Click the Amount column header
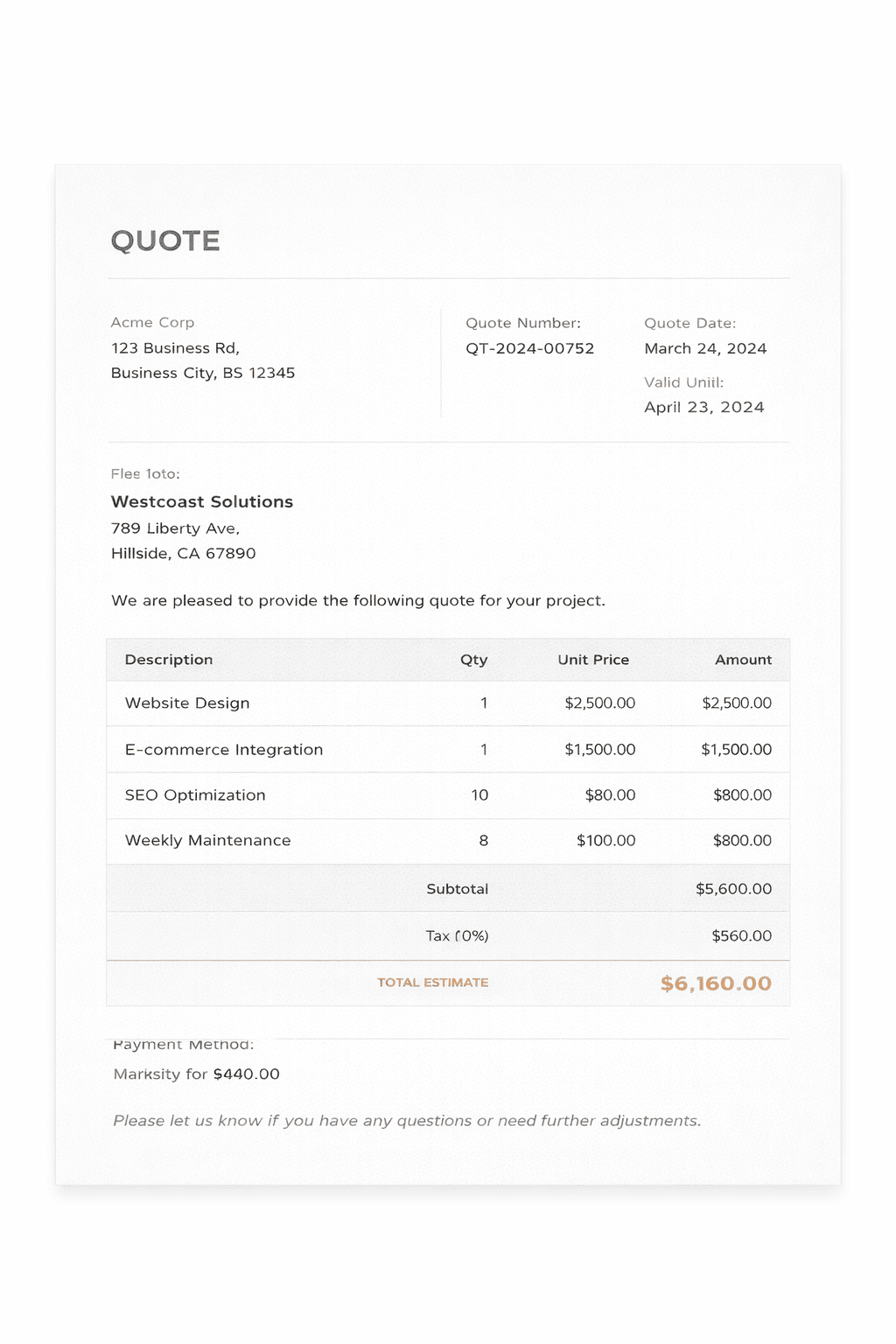Screen dimensions: 896x1344 tap(743, 660)
